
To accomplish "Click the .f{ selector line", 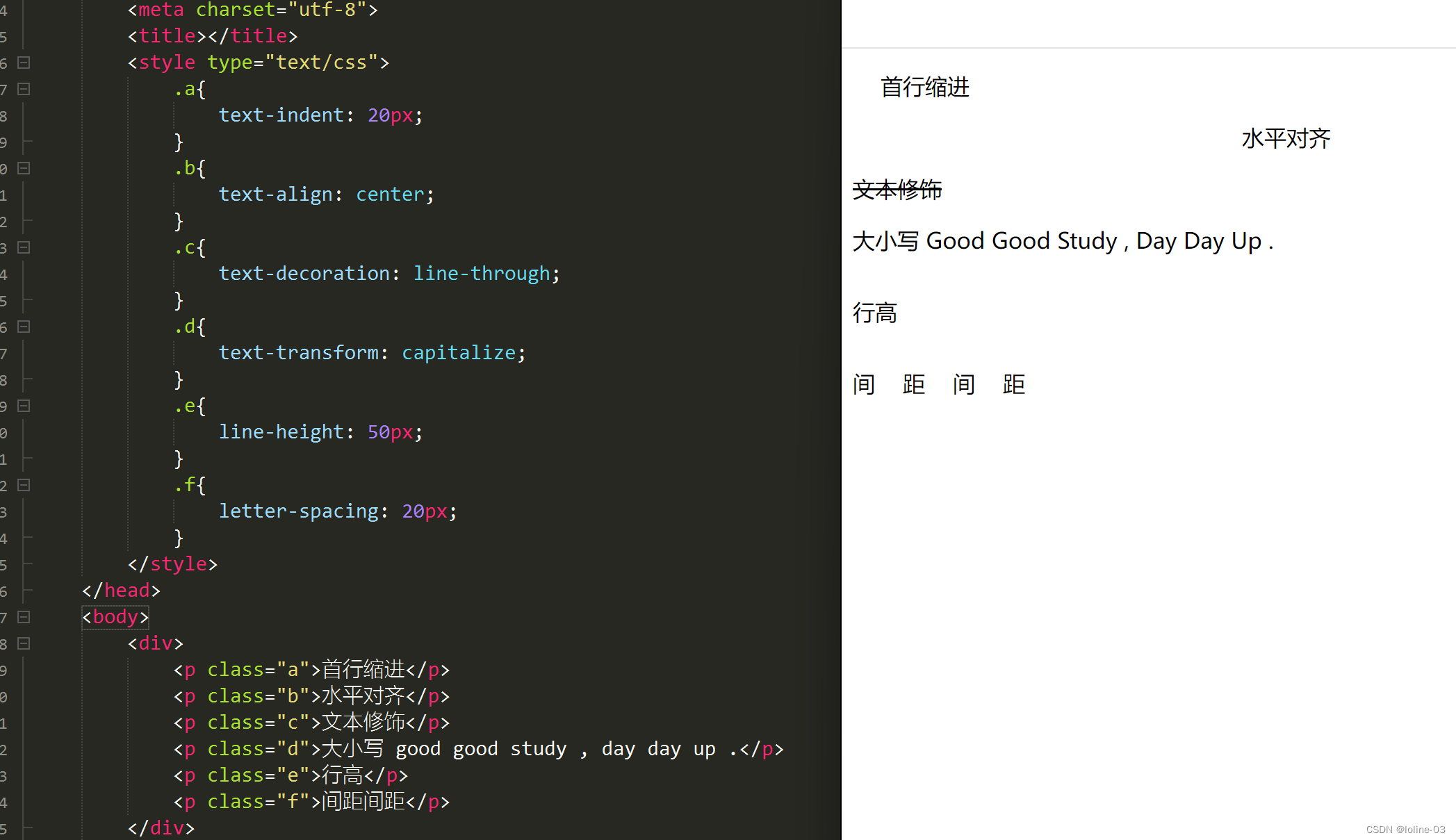I will 190,485.
